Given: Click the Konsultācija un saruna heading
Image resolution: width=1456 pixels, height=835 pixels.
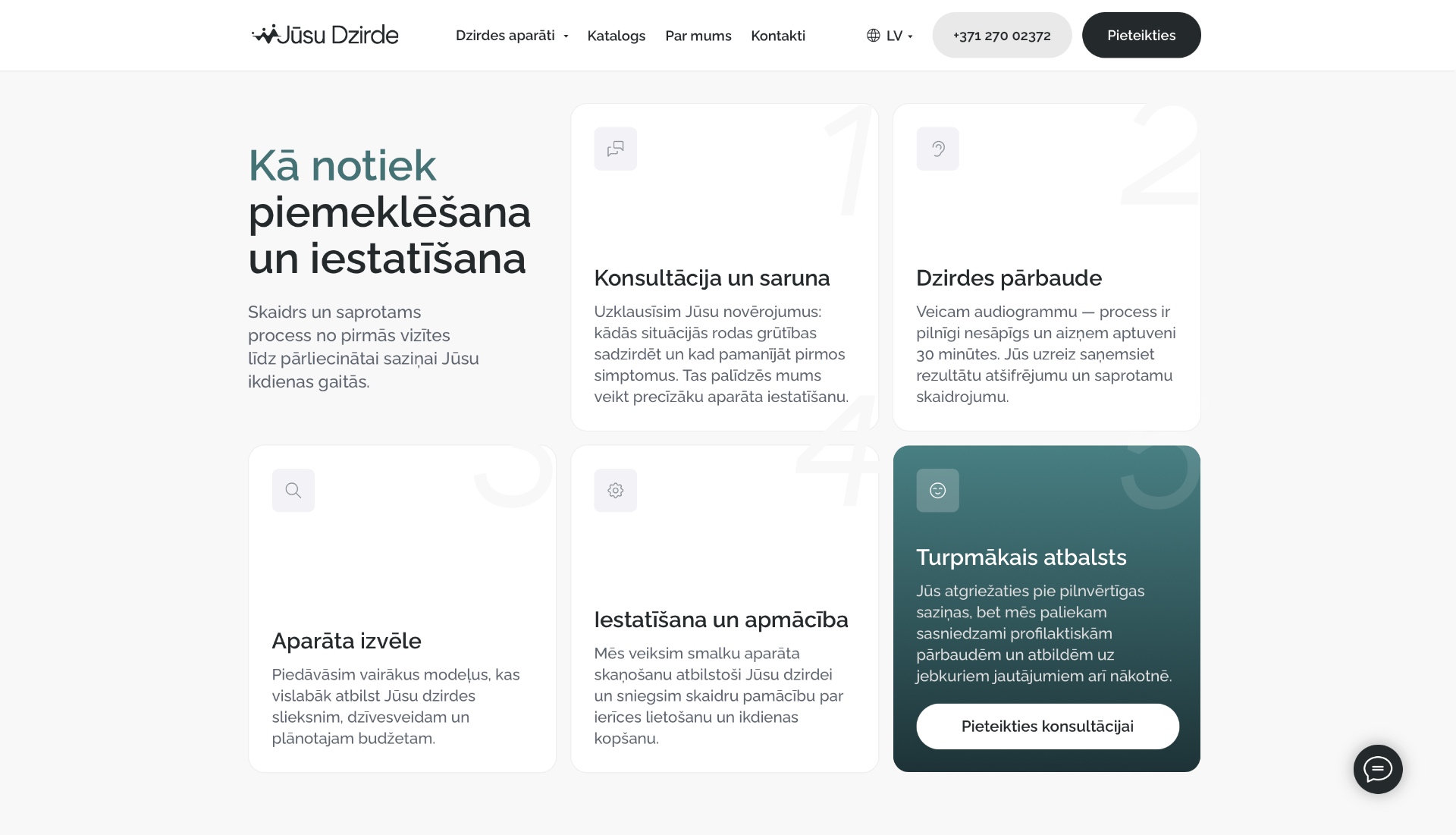Looking at the screenshot, I should (x=712, y=278).
